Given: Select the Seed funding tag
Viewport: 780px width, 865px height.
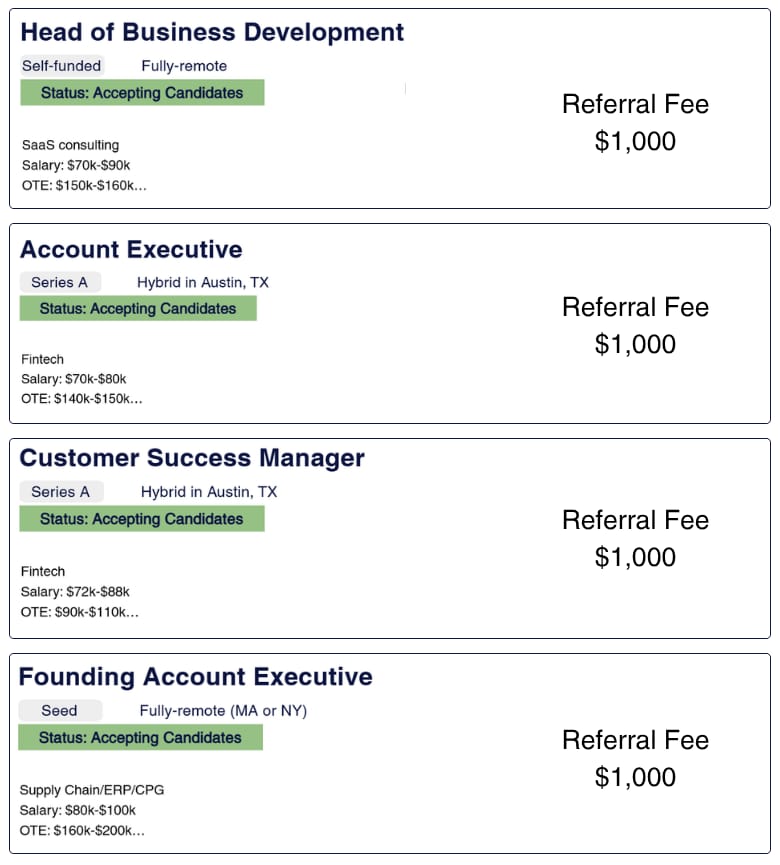Looking at the screenshot, I should pos(60,710).
